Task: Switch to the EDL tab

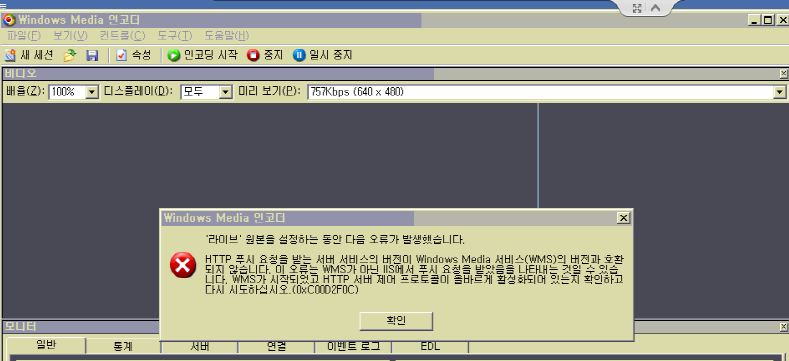Action: click(430, 346)
